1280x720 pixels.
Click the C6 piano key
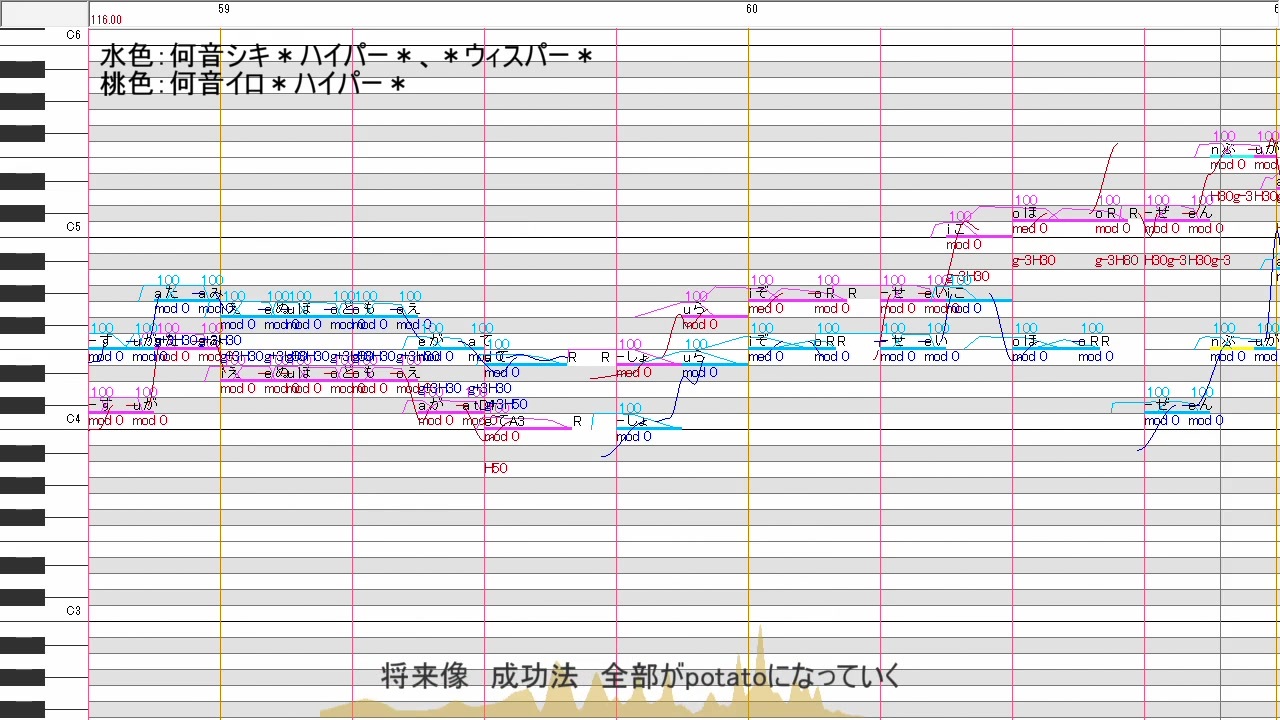tap(44, 36)
